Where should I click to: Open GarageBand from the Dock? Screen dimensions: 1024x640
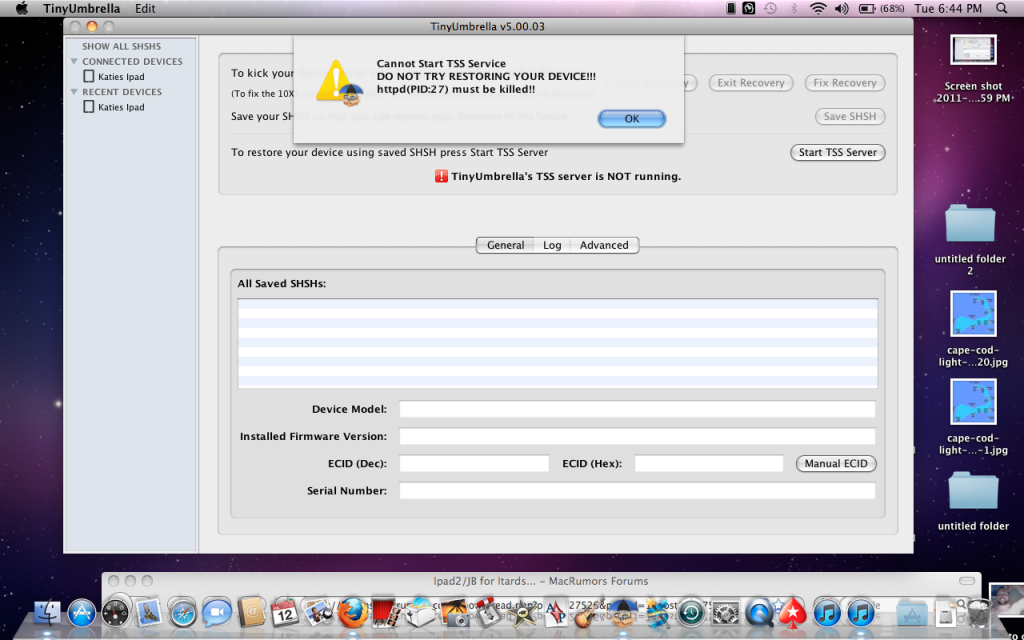587,614
